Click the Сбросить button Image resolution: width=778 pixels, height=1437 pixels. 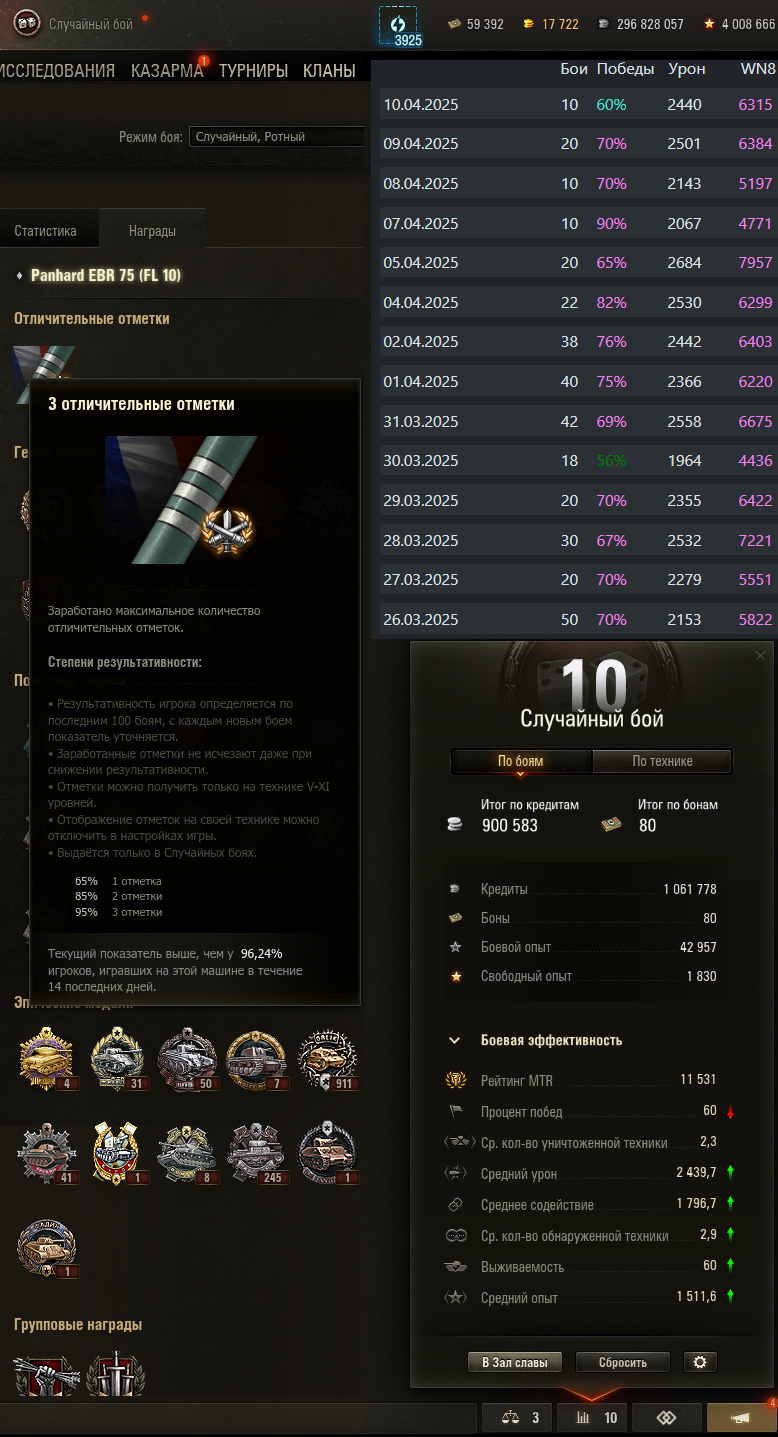623,1362
